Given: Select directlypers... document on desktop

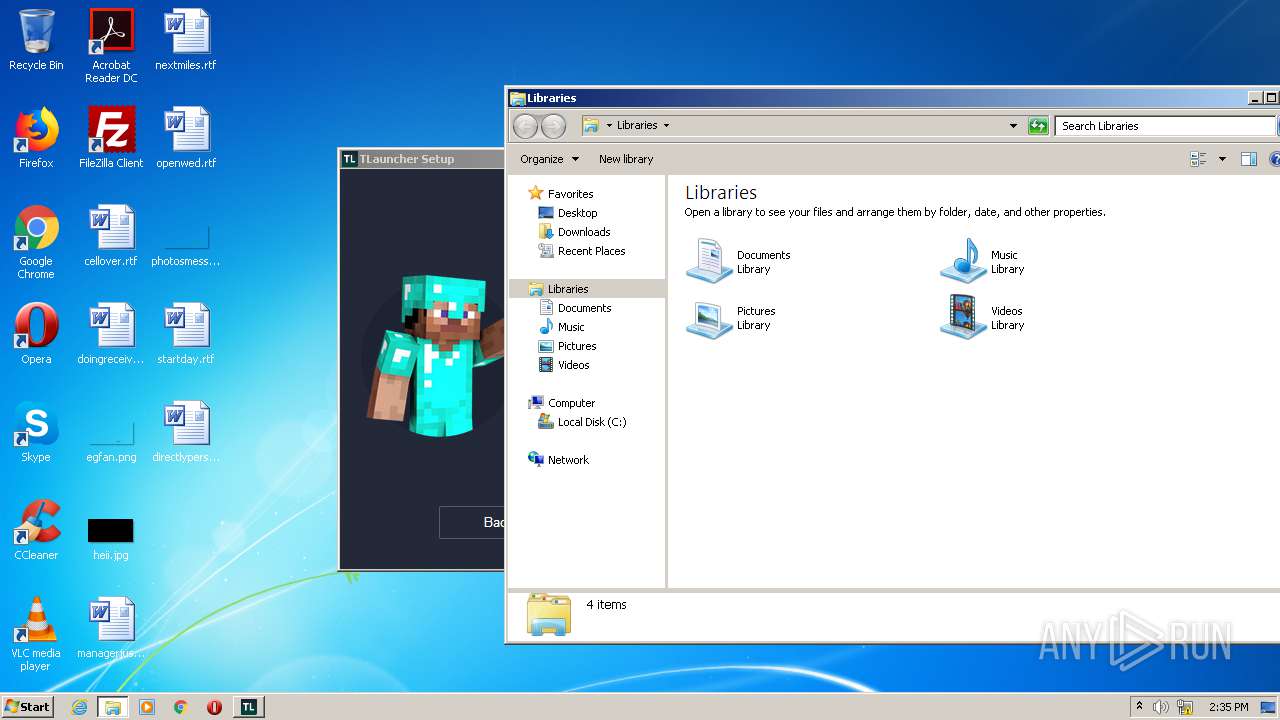Looking at the screenshot, I should coord(186,432).
